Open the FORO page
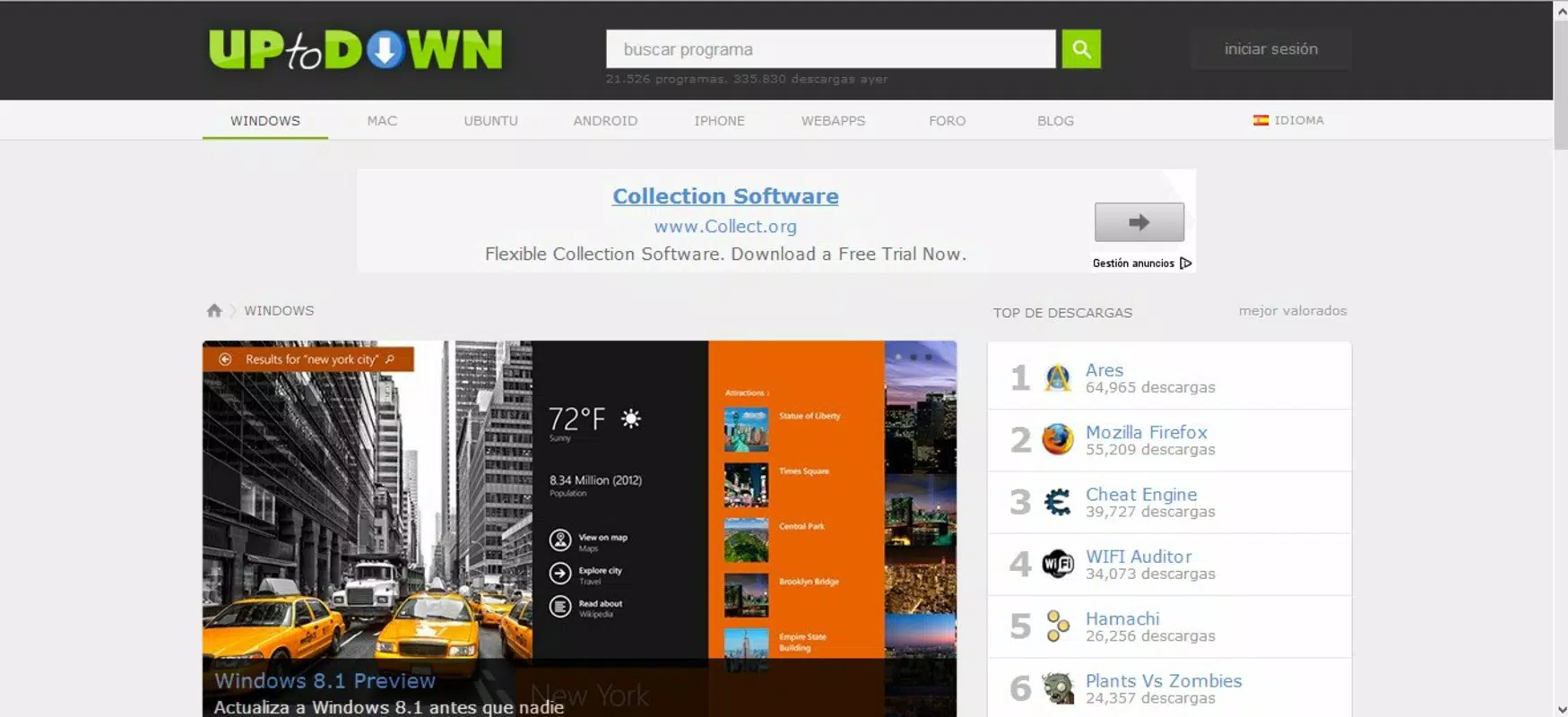 tap(947, 121)
